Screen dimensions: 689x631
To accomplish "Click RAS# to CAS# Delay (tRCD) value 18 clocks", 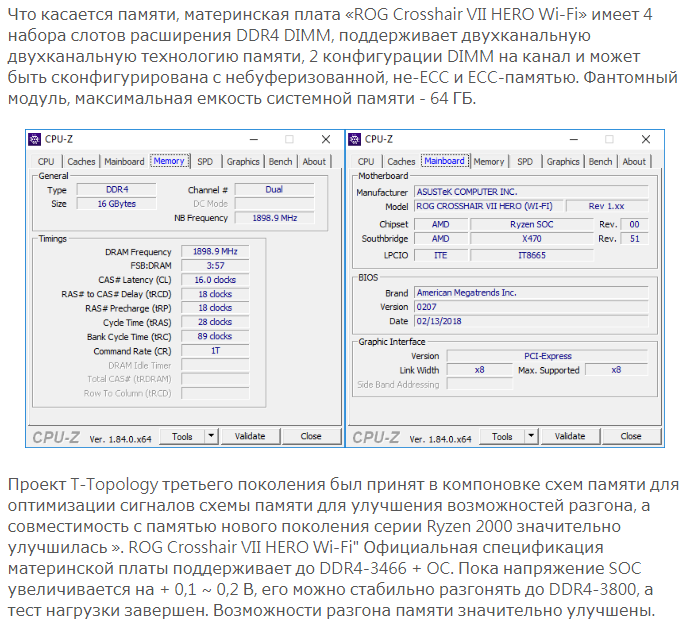I will [x=215, y=294].
